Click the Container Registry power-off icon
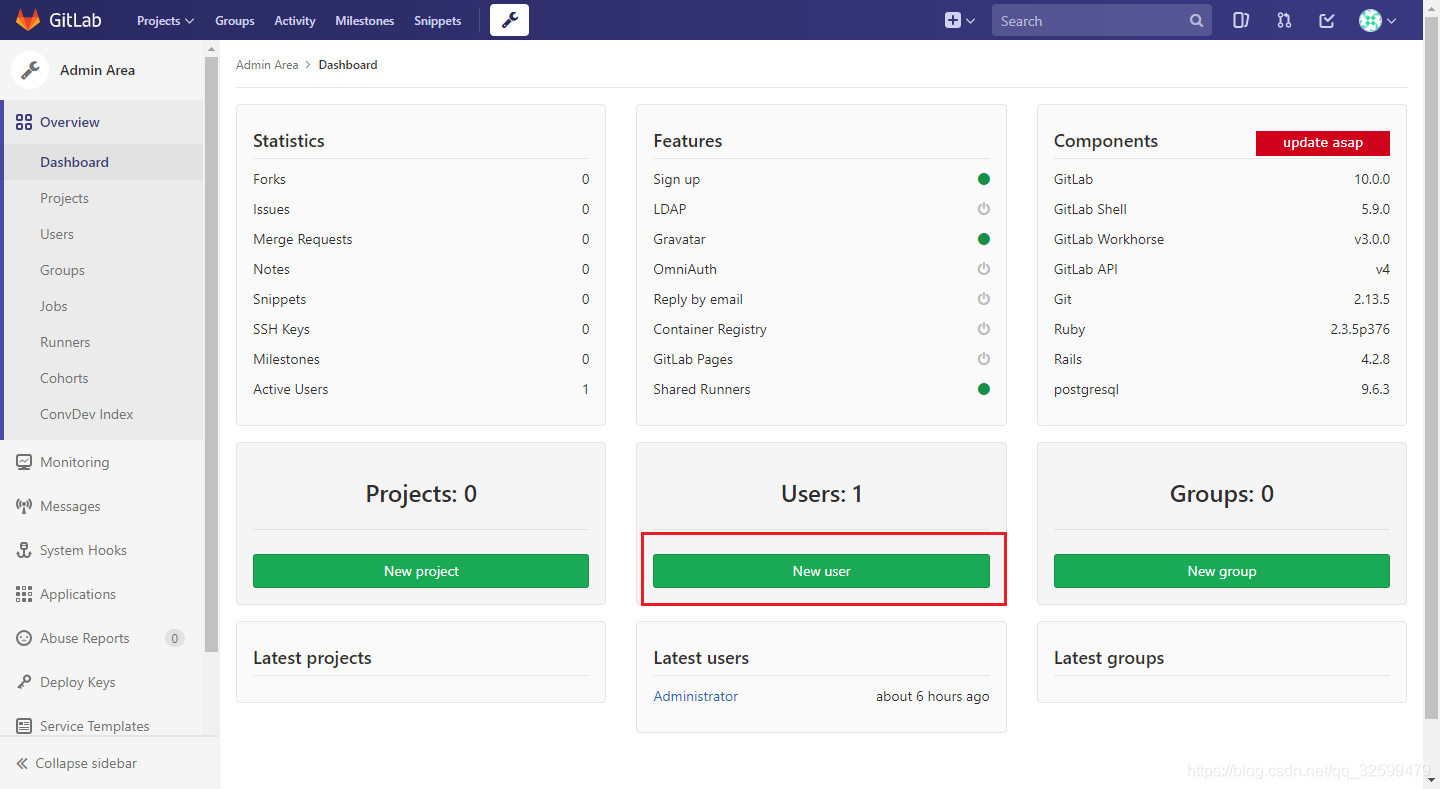 coord(984,329)
